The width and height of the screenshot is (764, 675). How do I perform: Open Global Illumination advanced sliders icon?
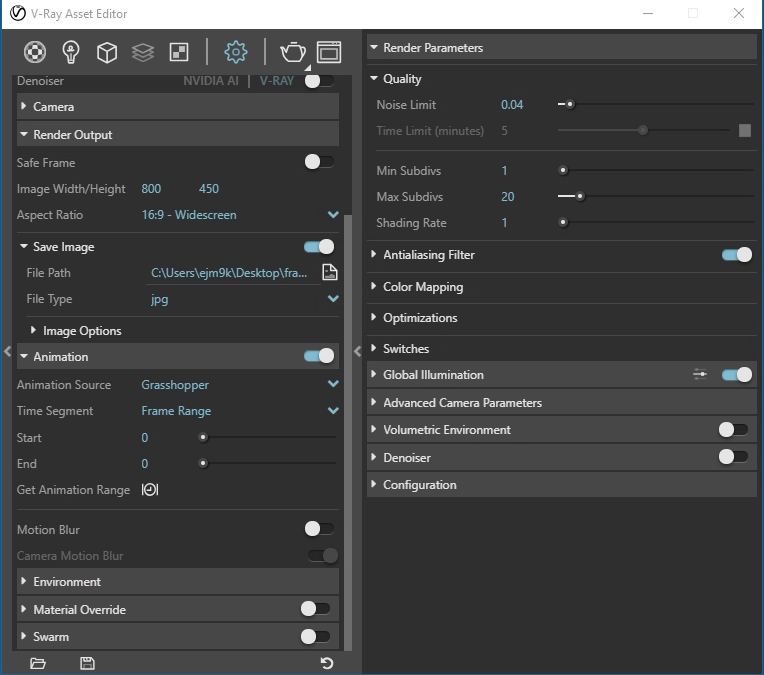[x=700, y=374]
